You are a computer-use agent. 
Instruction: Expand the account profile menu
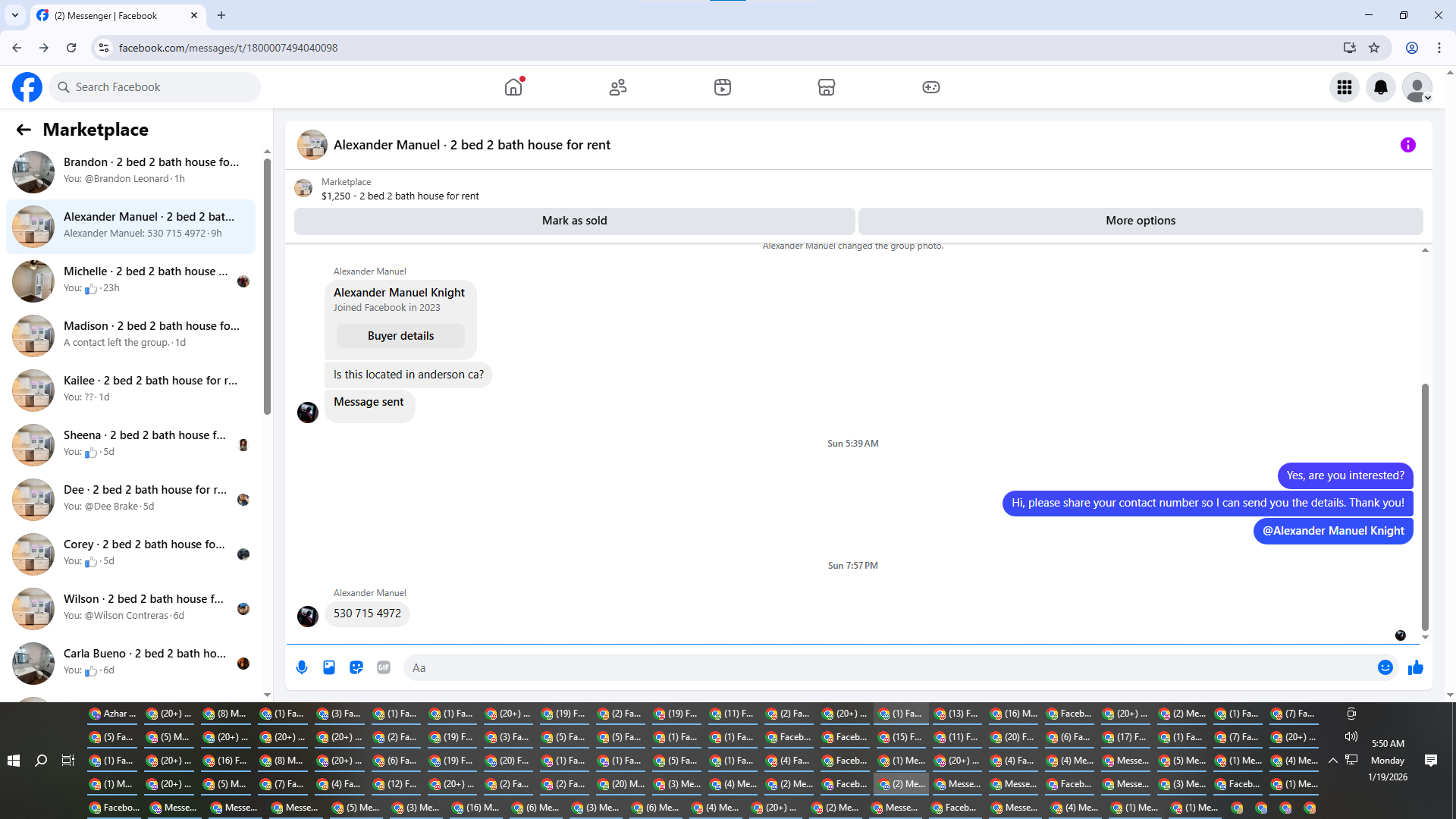tap(1417, 87)
